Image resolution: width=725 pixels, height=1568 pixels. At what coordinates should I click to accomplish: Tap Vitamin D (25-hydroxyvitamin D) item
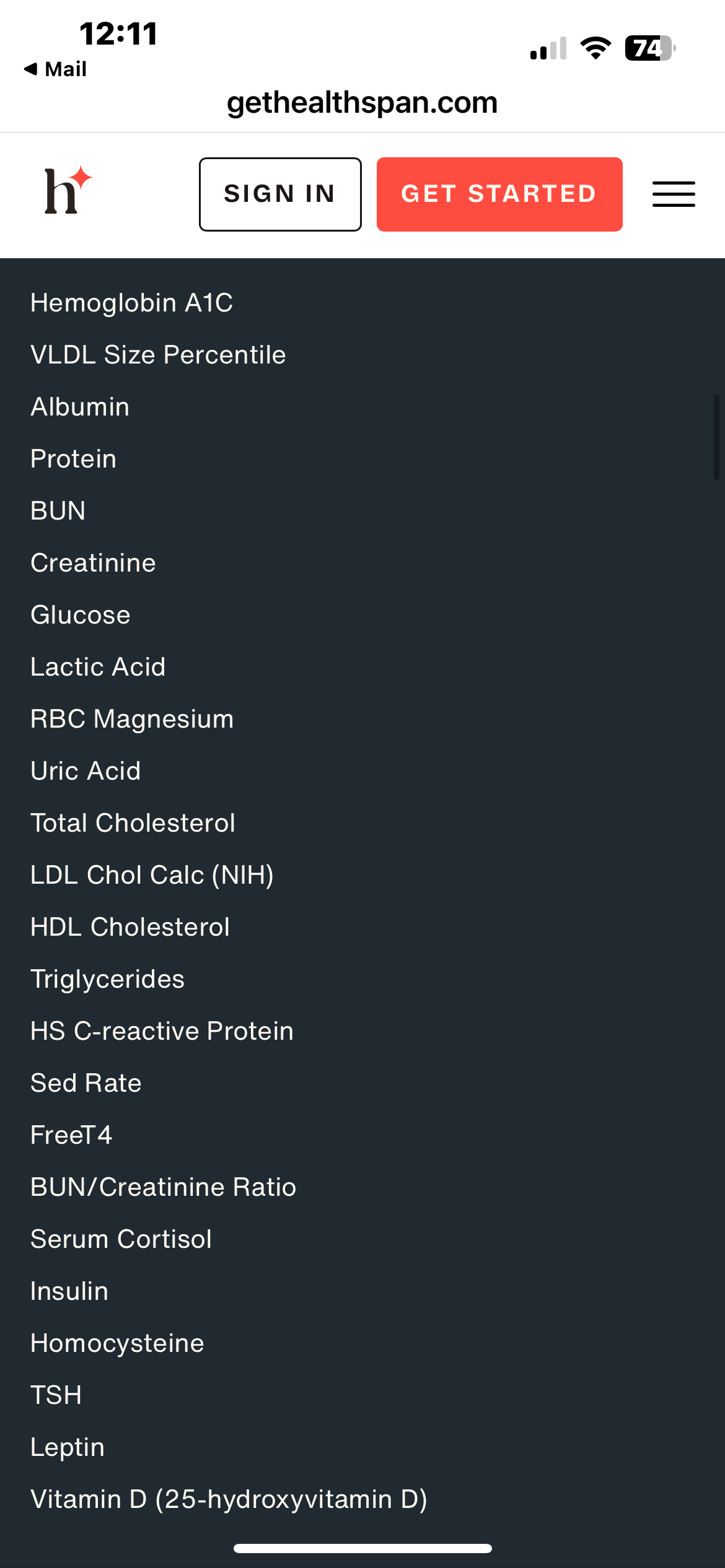click(x=229, y=1500)
